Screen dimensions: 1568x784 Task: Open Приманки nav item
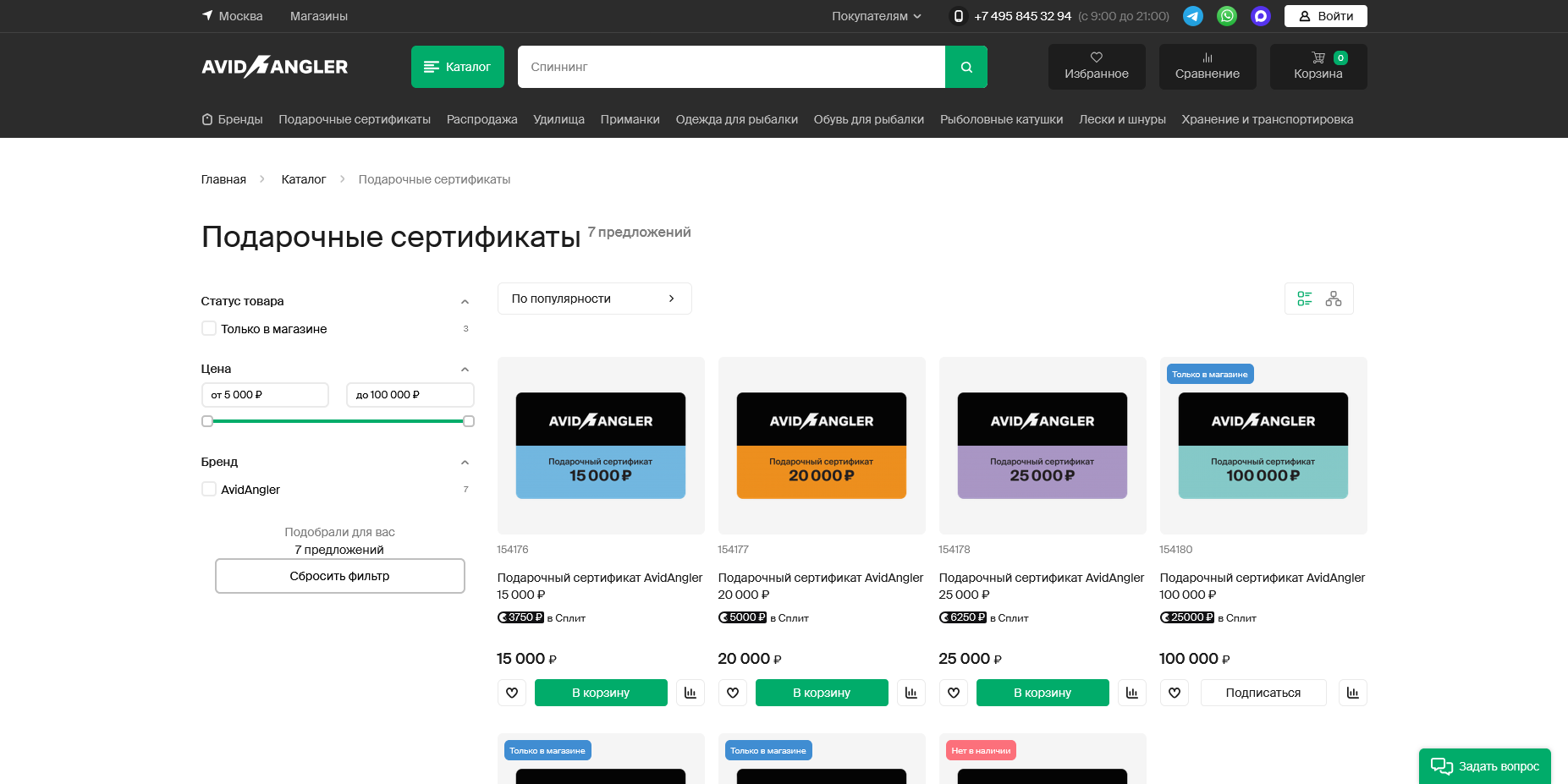point(630,119)
